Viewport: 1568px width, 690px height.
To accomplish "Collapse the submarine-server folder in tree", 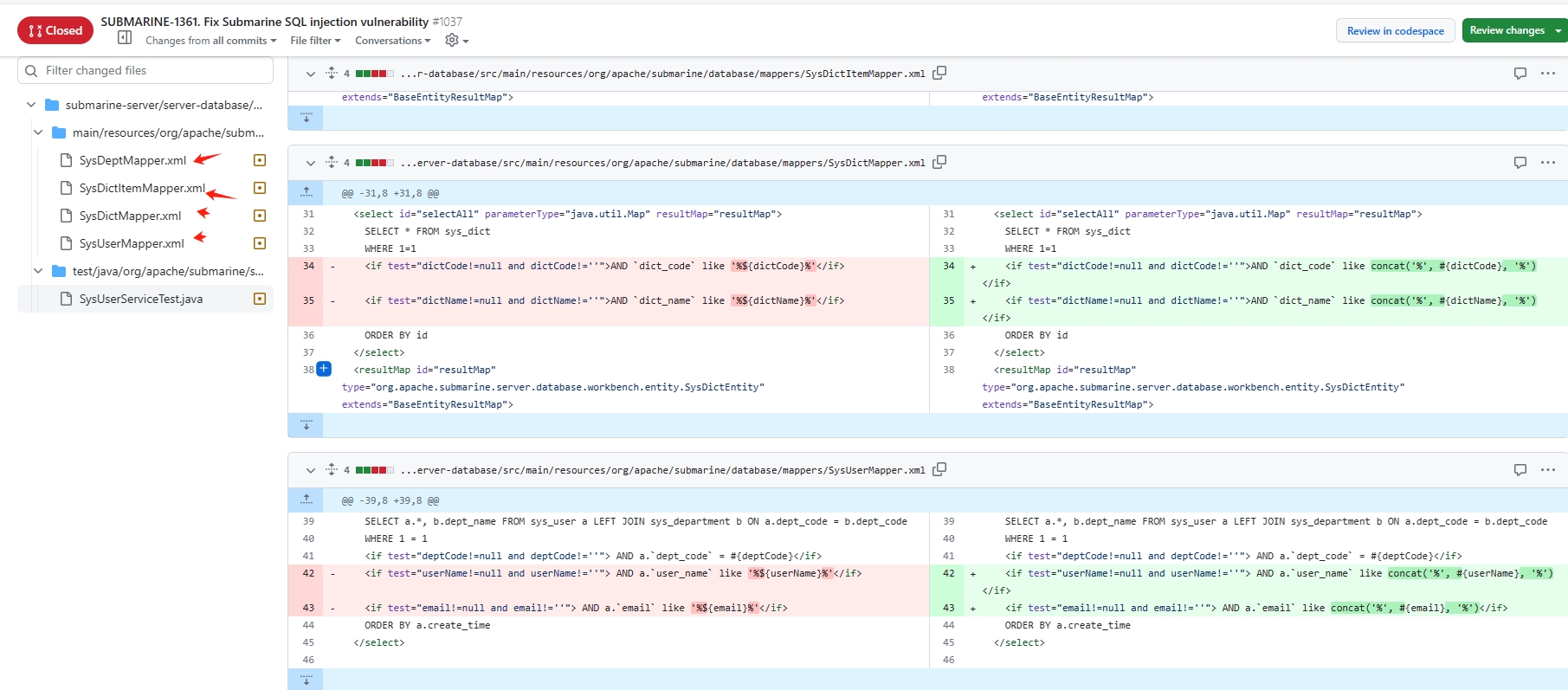I will point(31,105).
